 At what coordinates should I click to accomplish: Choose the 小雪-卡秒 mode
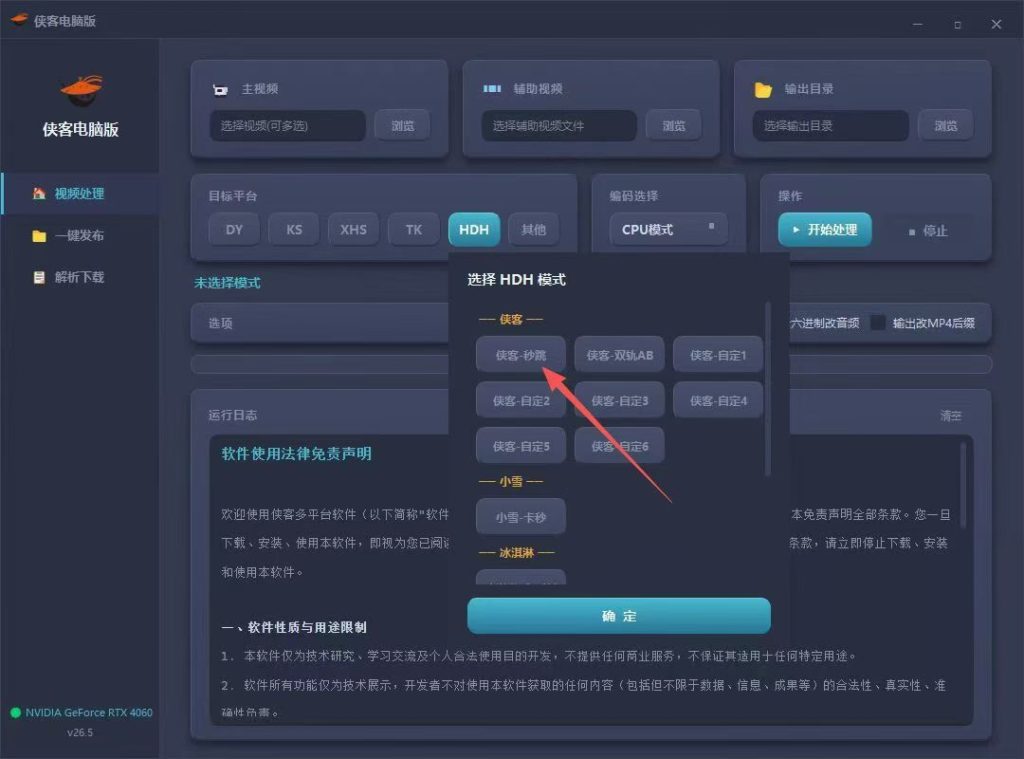[x=520, y=517]
